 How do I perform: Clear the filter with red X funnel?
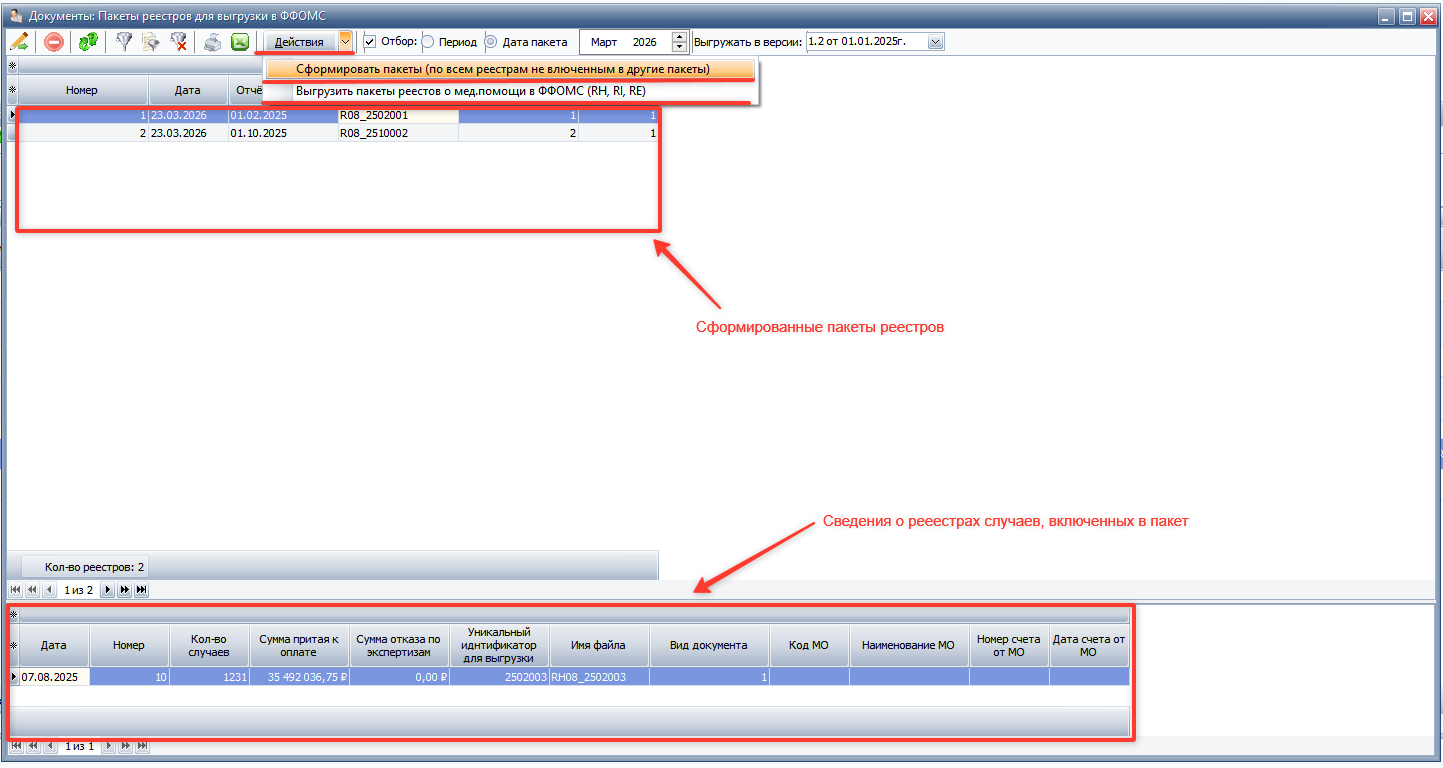179,42
